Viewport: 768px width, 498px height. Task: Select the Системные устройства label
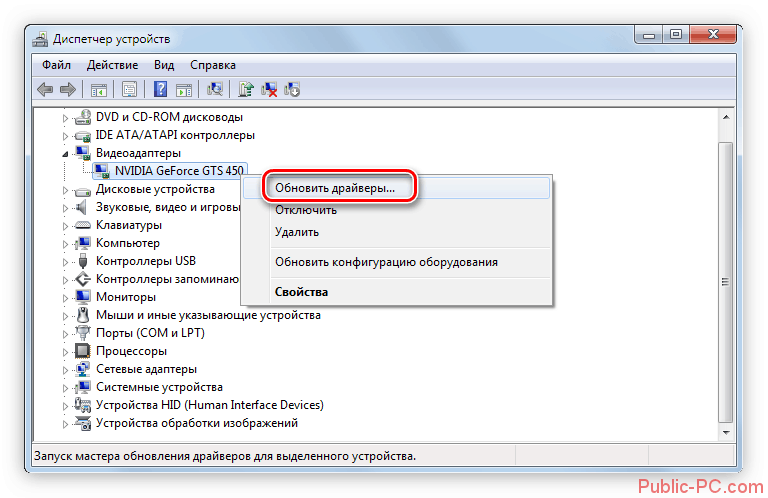(x=159, y=387)
